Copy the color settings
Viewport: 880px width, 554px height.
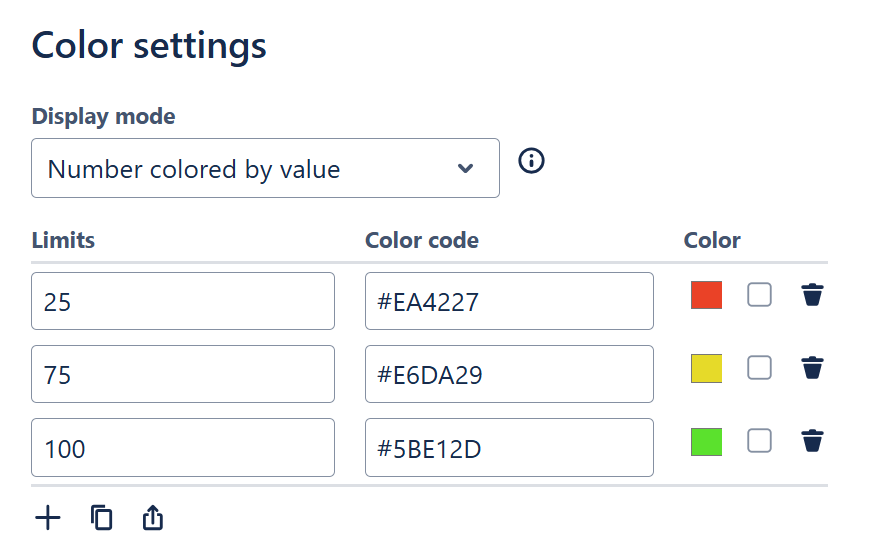click(x=101, y=517)
